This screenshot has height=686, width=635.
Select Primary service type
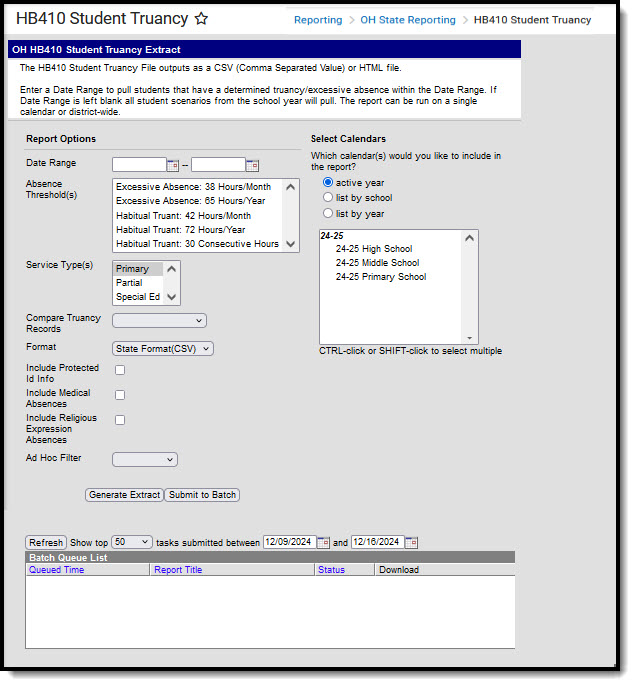pos(140,271)
